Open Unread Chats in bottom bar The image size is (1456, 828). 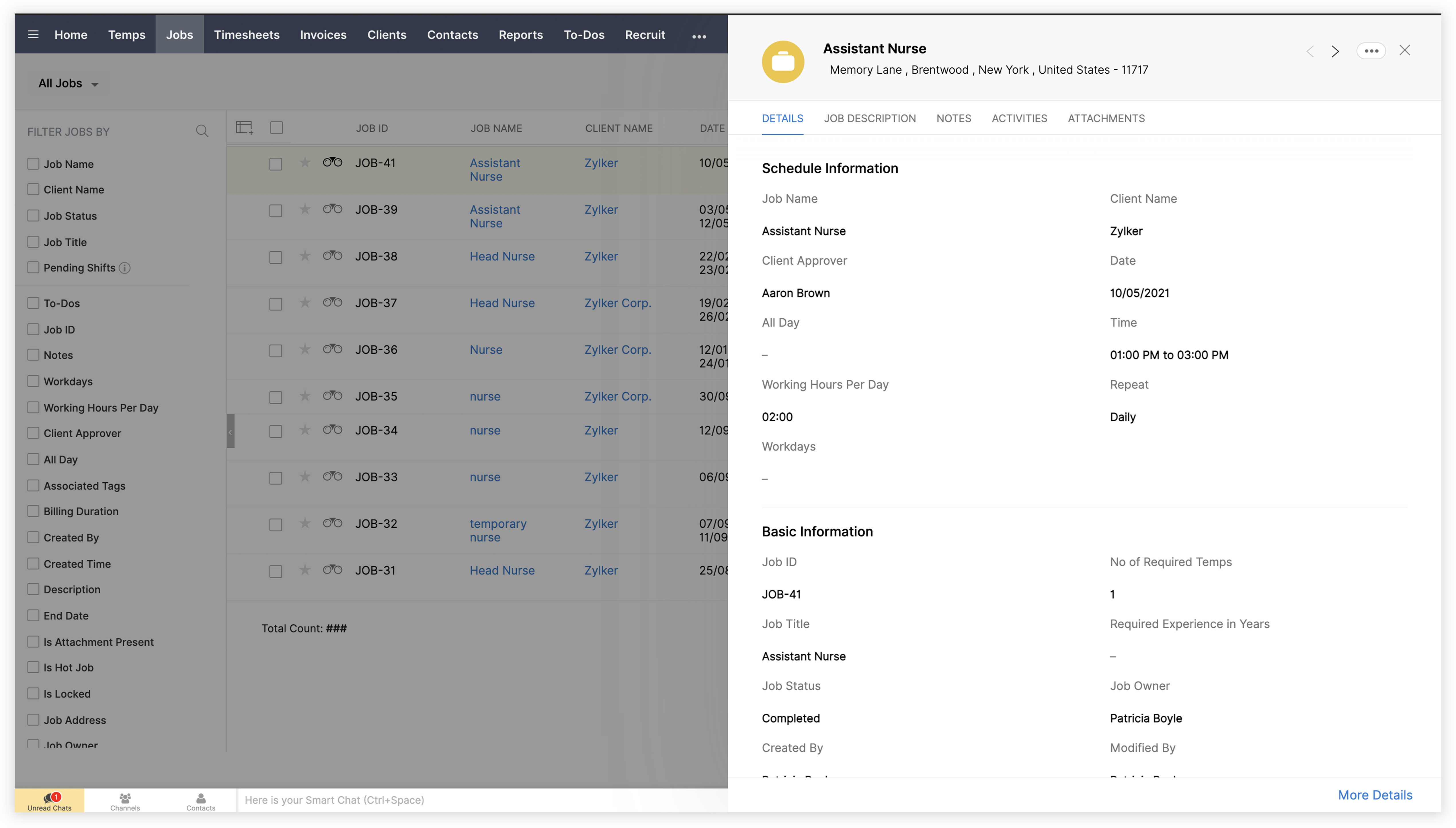(50, 801)
